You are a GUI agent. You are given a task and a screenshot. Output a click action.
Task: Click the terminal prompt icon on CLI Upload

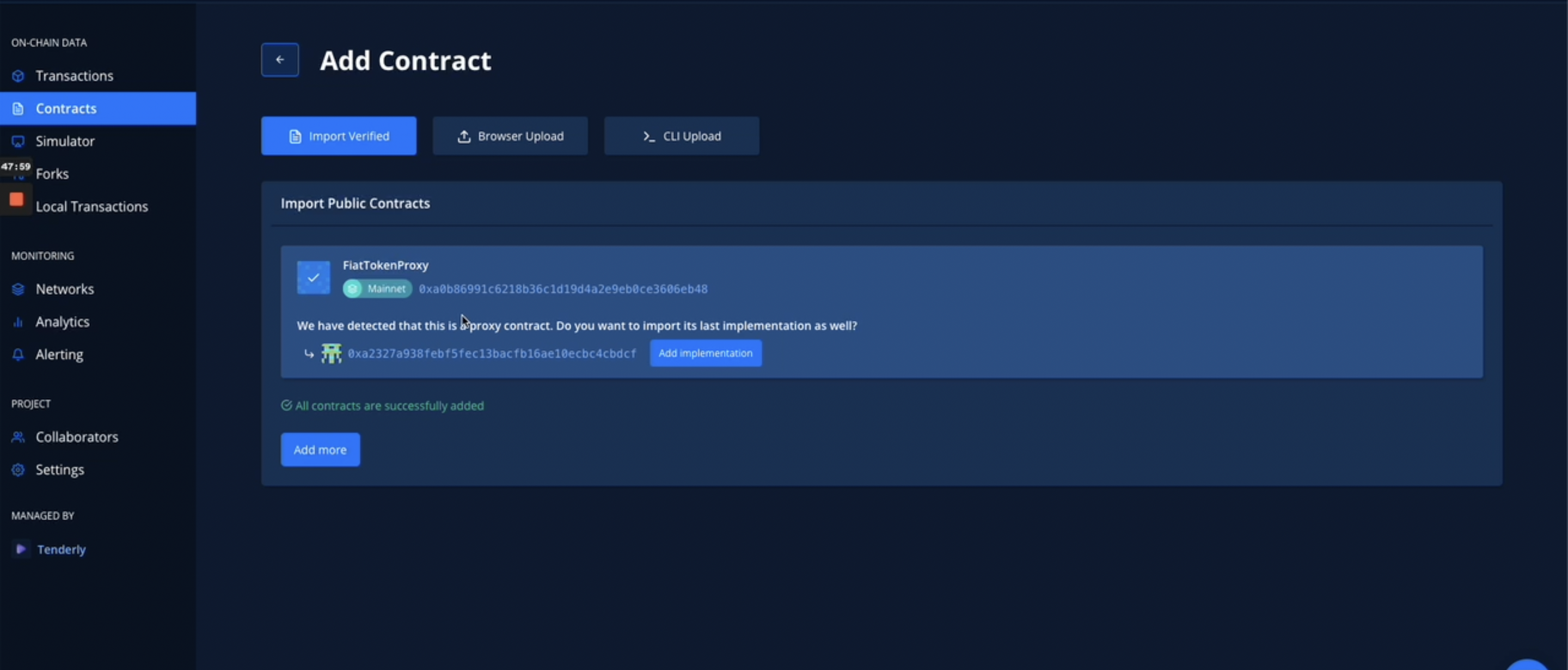tap(649, 136)
